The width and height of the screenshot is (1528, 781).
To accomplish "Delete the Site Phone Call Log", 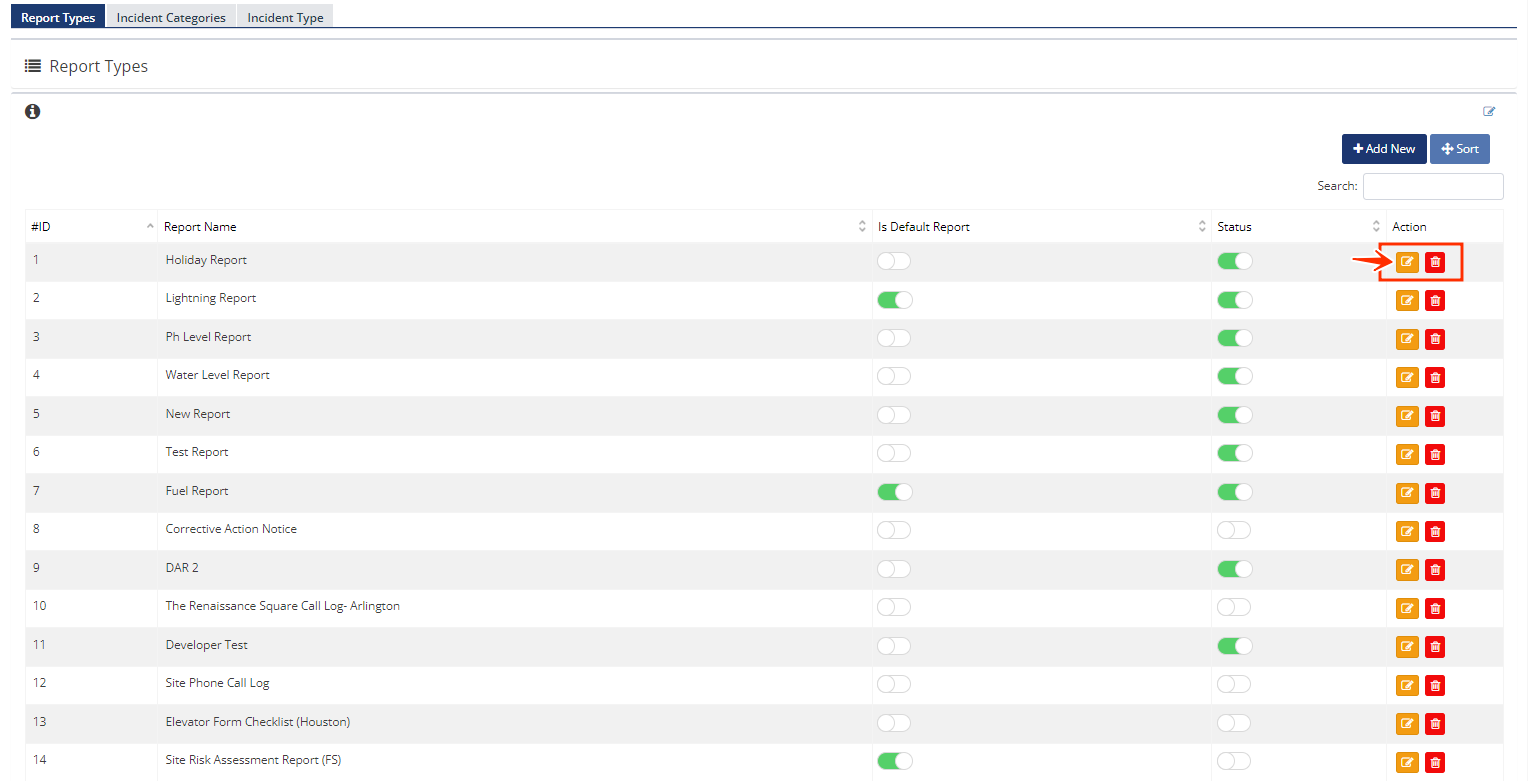I will tap(1435, 685).
